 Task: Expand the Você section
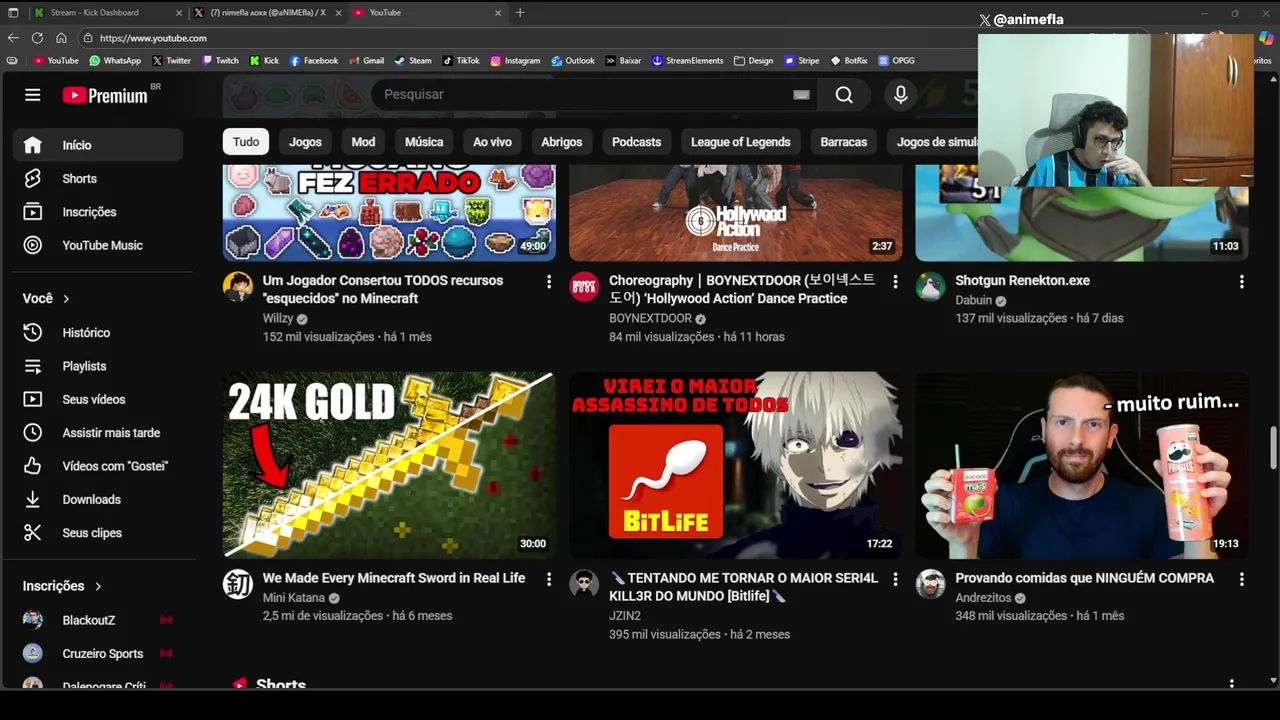47,298
